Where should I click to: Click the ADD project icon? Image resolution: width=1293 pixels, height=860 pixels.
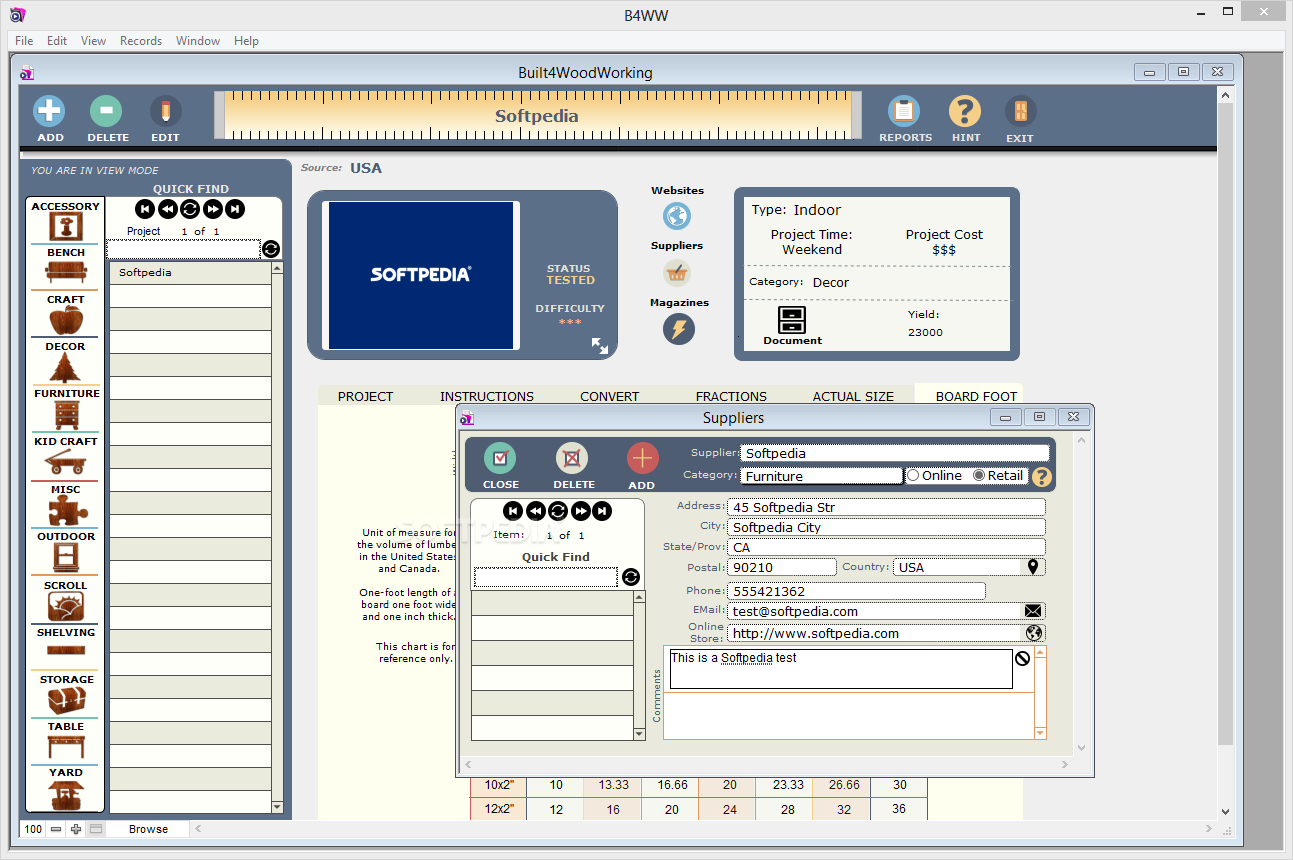coord(50,111)
